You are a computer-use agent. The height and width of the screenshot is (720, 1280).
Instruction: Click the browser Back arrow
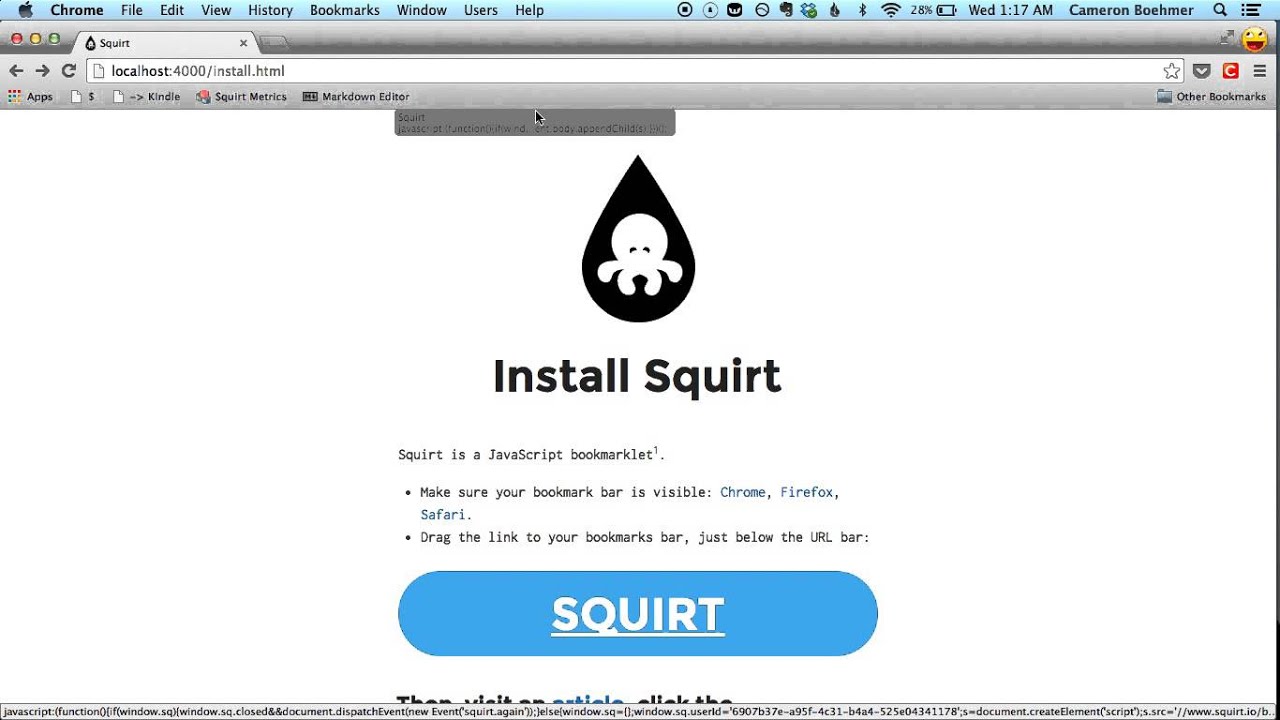[16, 71]
